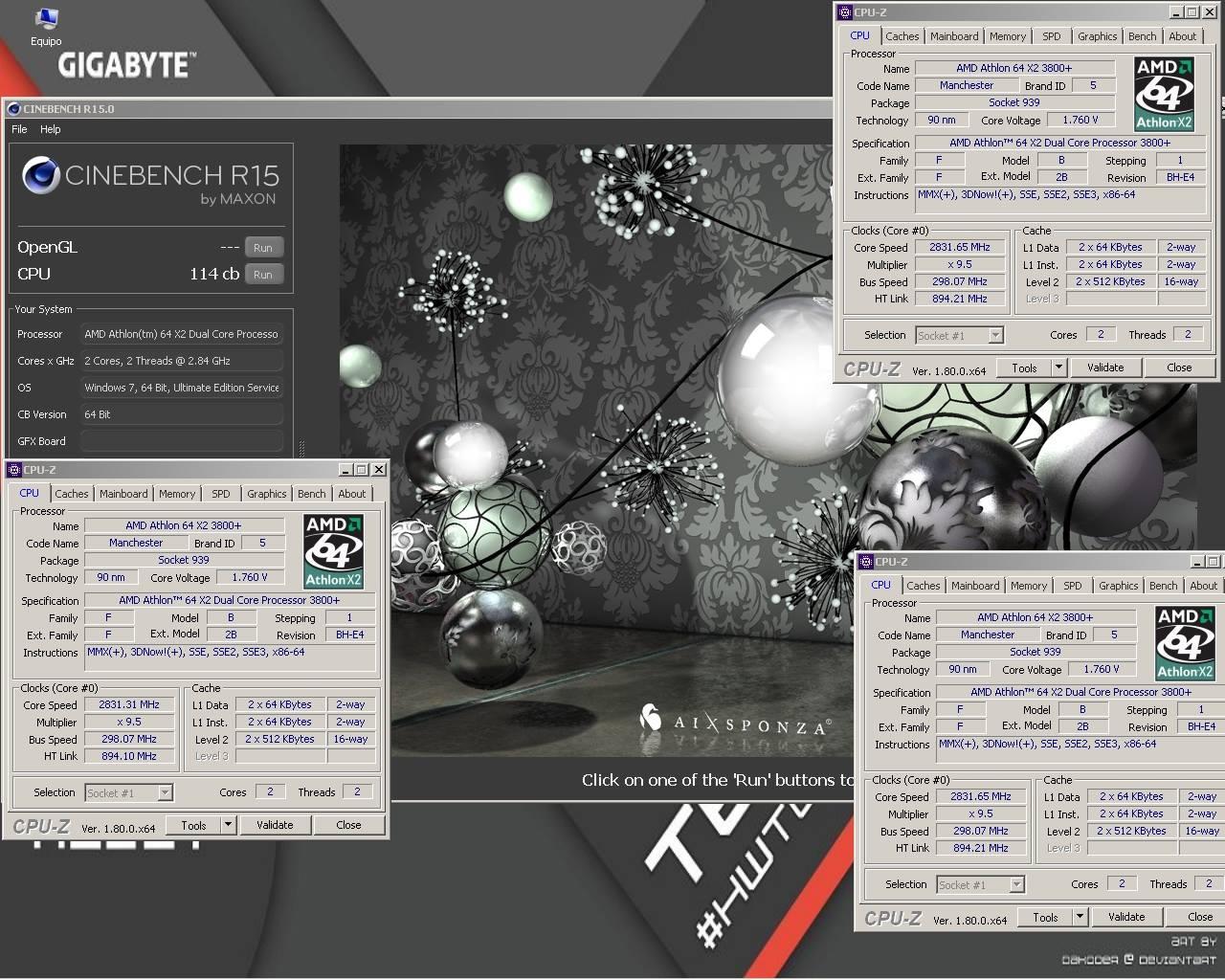This screenshot has height=980, width=1225.
Task: Select the CPU tab in lower-left CPU-Z
Action: 30,493
